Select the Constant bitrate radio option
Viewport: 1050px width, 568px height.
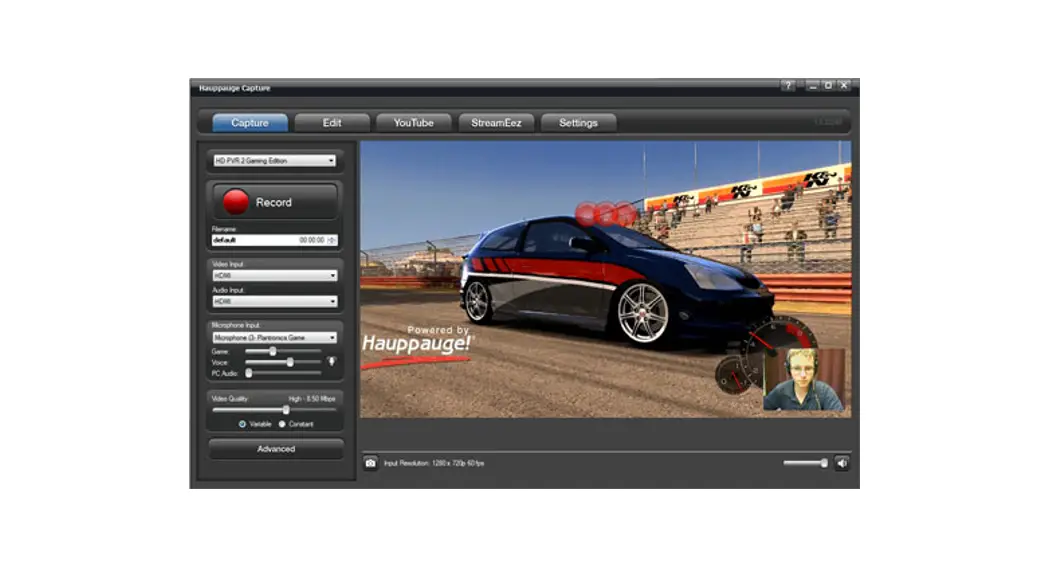pos(282,424)
